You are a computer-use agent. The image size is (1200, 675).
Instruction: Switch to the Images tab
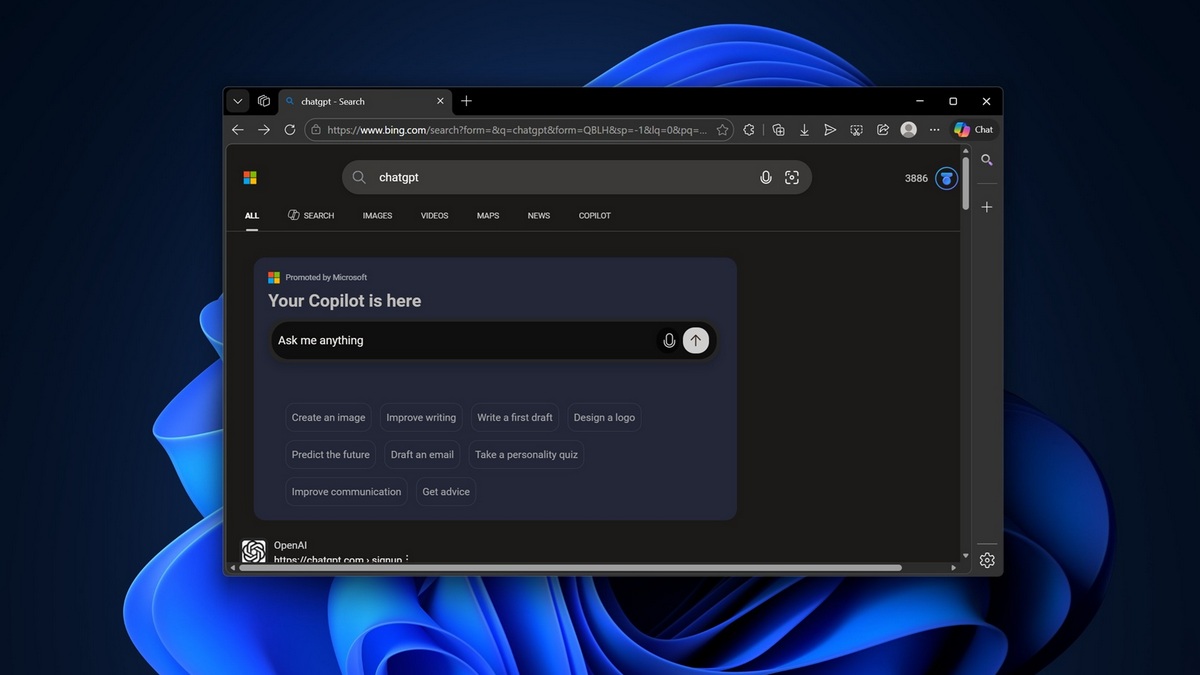coord(377,216)
